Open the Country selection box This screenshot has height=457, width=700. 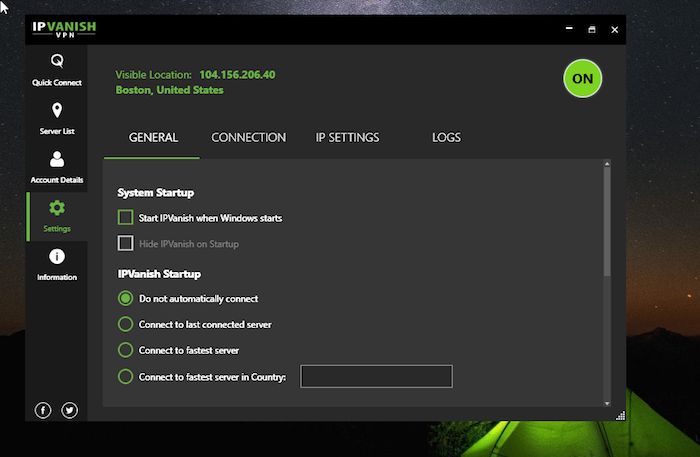[x=376, y=377]
